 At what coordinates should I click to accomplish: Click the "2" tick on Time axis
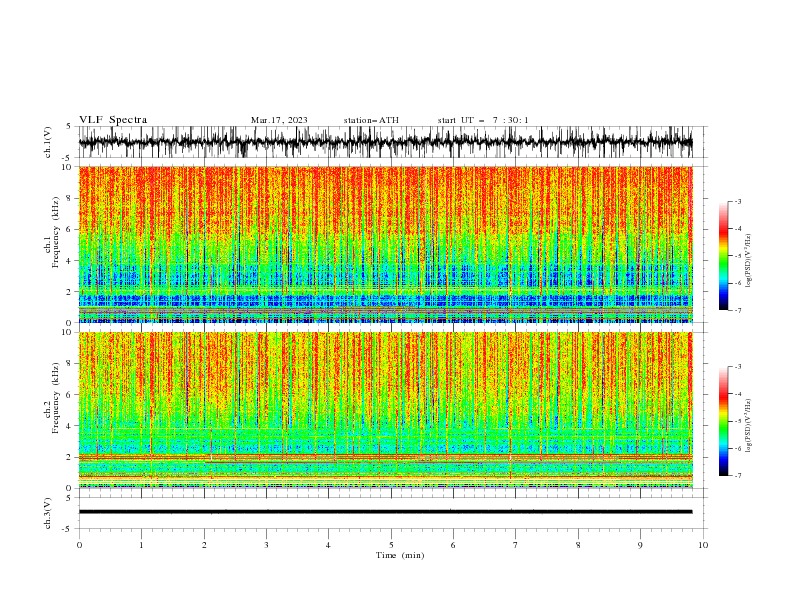pyautogui.click(x=204, y=545)
